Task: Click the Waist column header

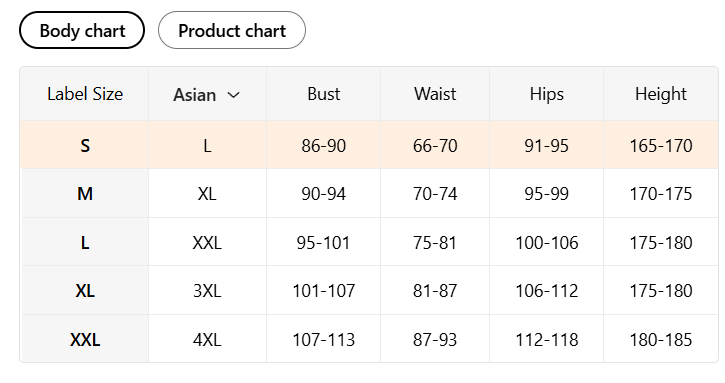Action: click(x=435, y=94)
